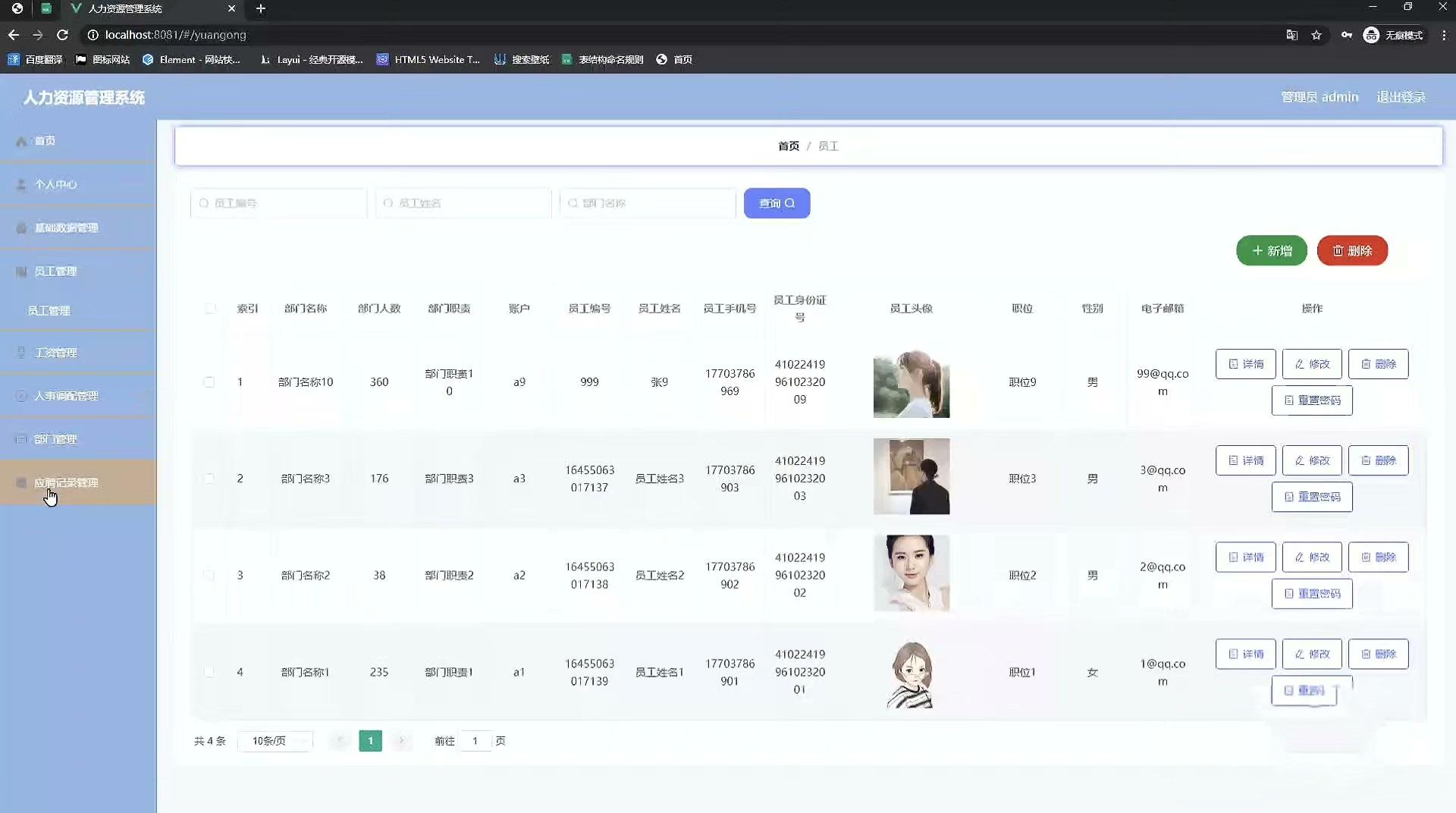Click 修改 for employee 张9

click(1312, 364)
